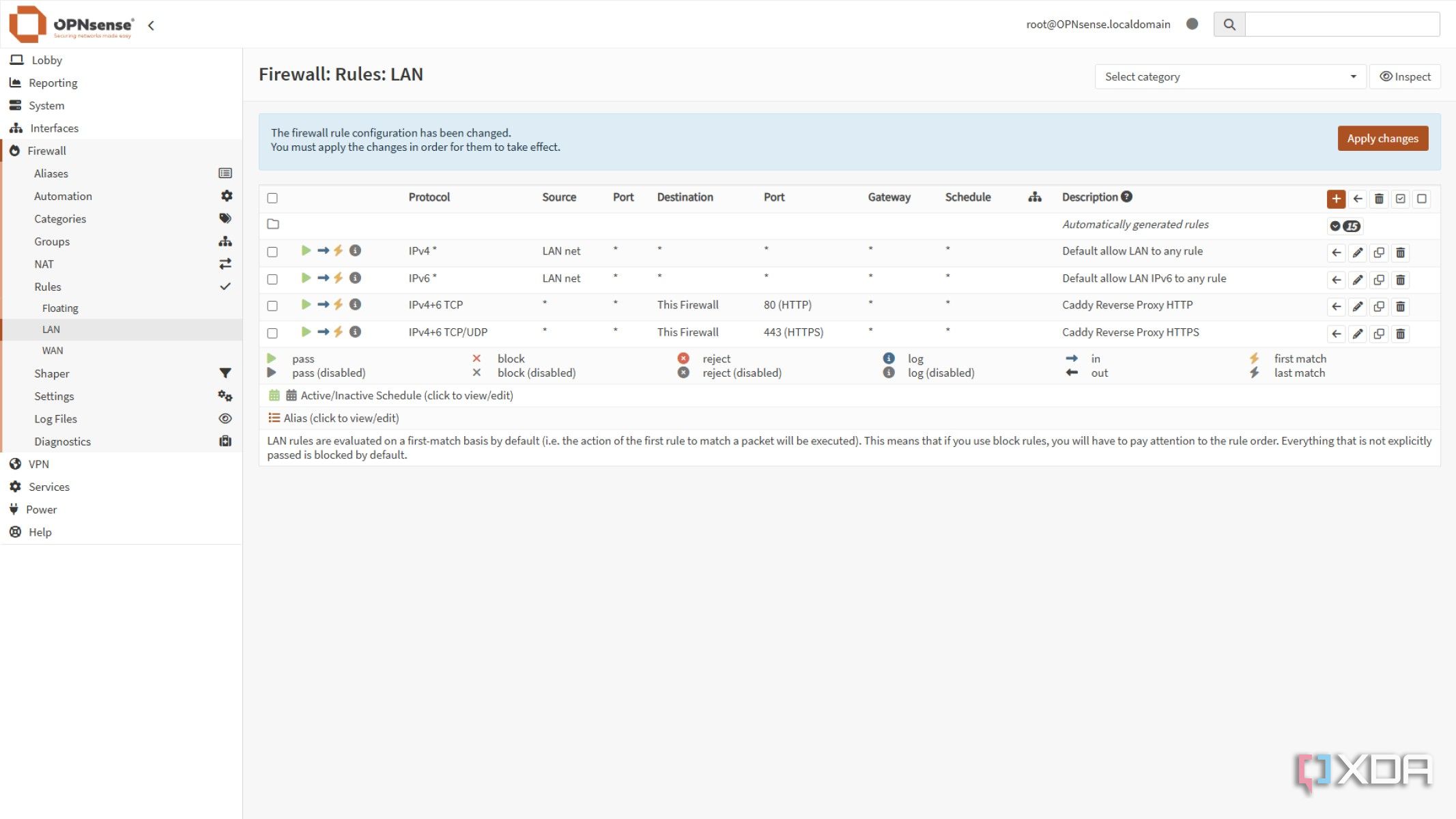The image size is (1456, 819).
Task: Focus the top search input field
Action: click(1341, 25)
